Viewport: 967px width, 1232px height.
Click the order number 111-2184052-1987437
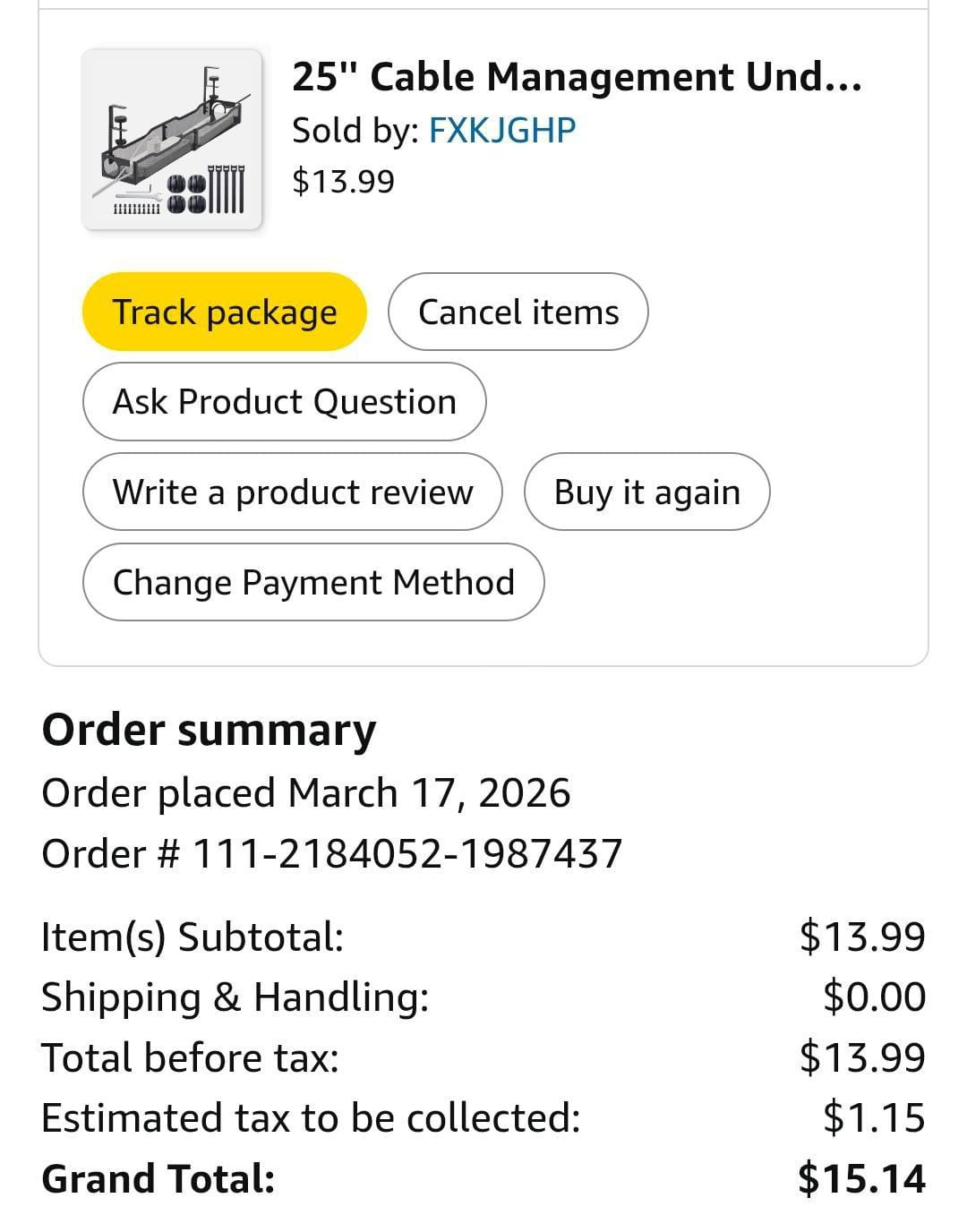tap(407, 853)
